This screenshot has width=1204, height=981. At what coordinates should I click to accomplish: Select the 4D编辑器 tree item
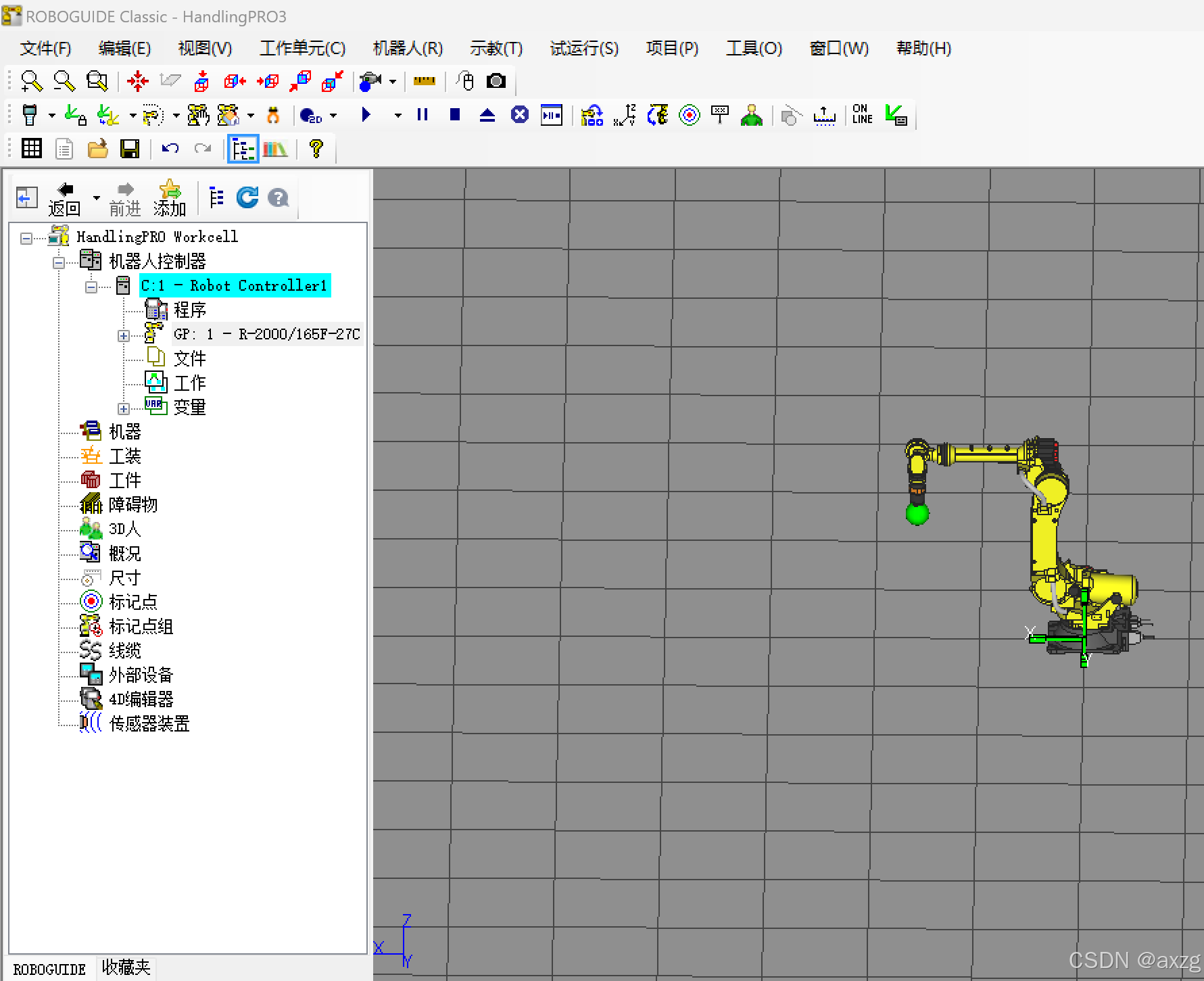point(141,699)
